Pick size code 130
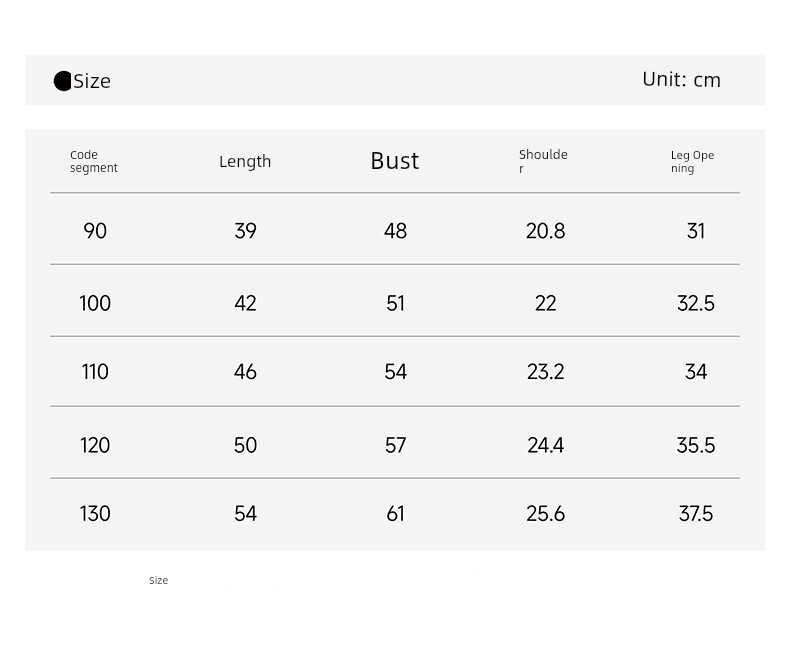The image size is (790, 646). [95, 514]
